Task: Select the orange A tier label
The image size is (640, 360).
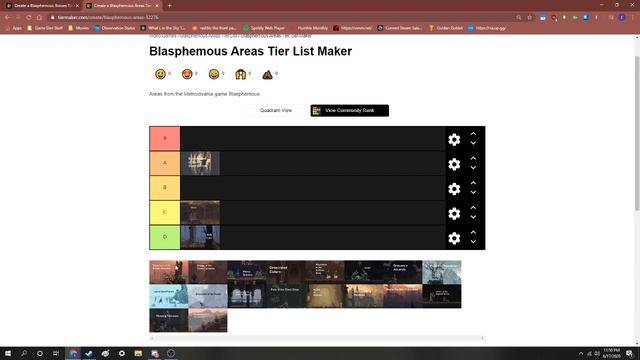Action: tap(165, 163)
